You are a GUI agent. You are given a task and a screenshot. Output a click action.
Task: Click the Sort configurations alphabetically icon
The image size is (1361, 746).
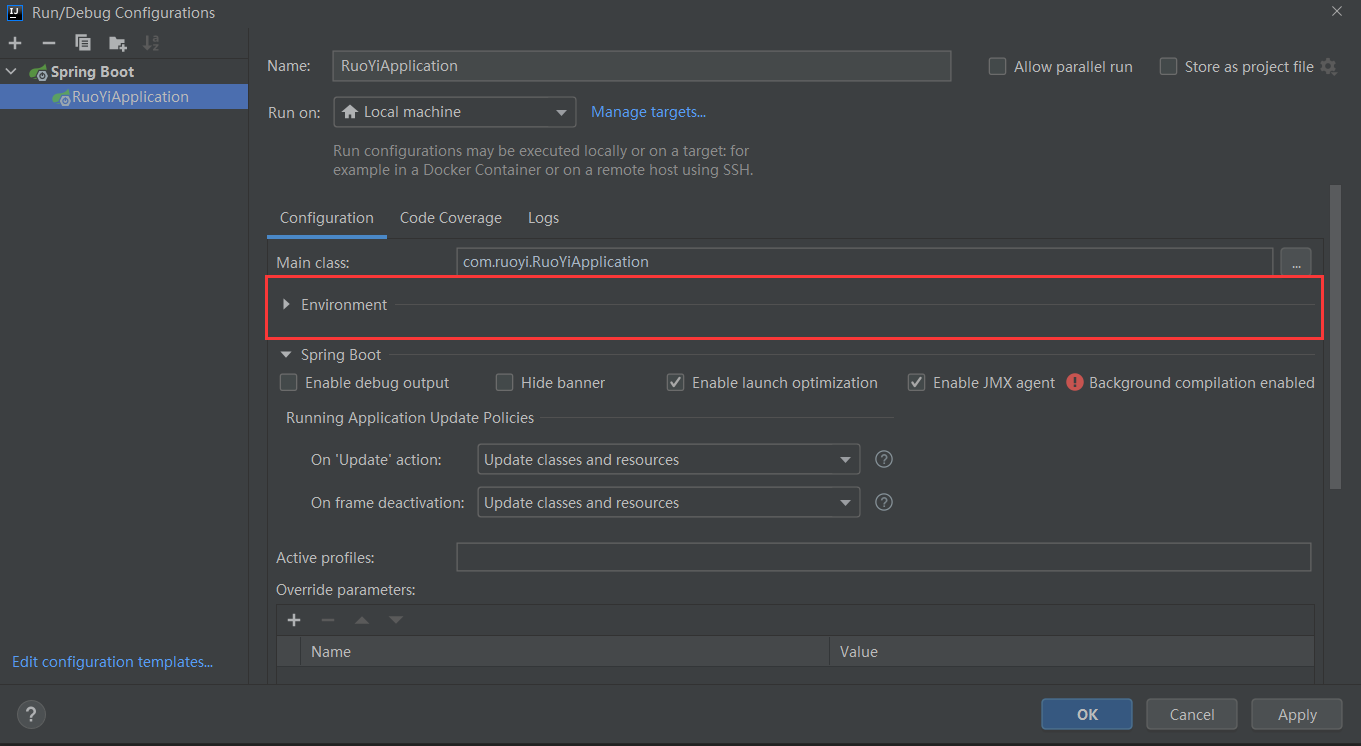[x=151, y=43]
